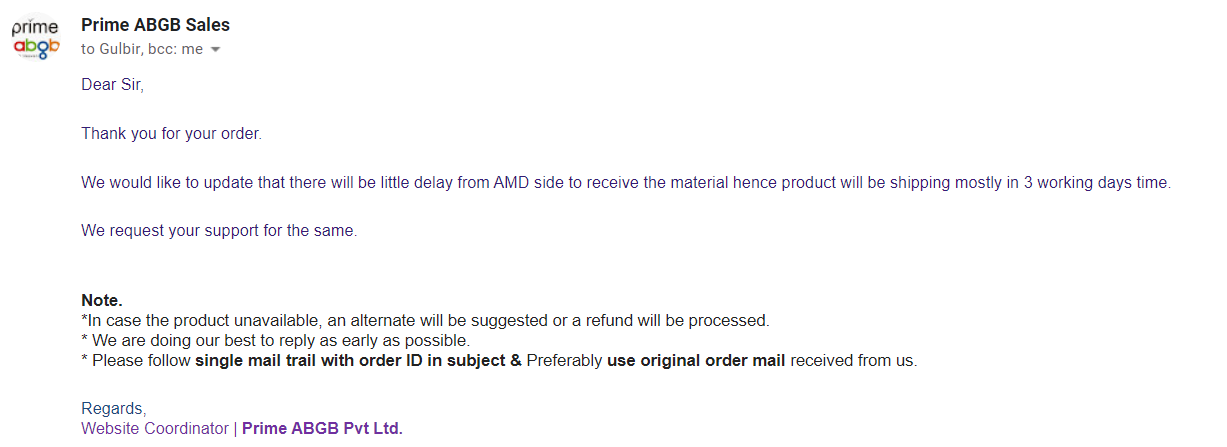Click the 'We request your support' sentence
Screen dimensions: 1227x447
[219, 230]
